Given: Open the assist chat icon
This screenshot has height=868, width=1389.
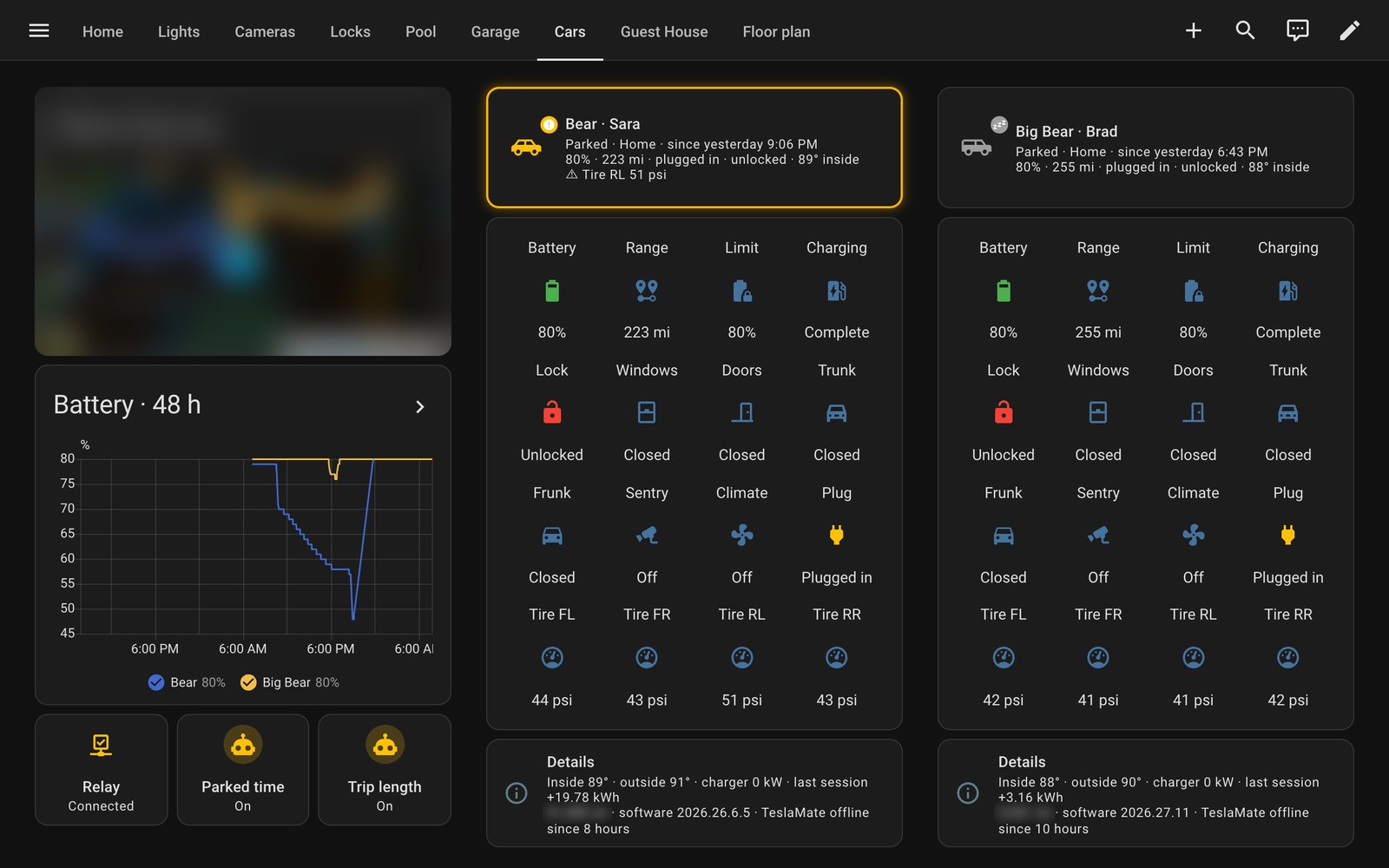Looking at the screenshot, I should [1297, 30].
